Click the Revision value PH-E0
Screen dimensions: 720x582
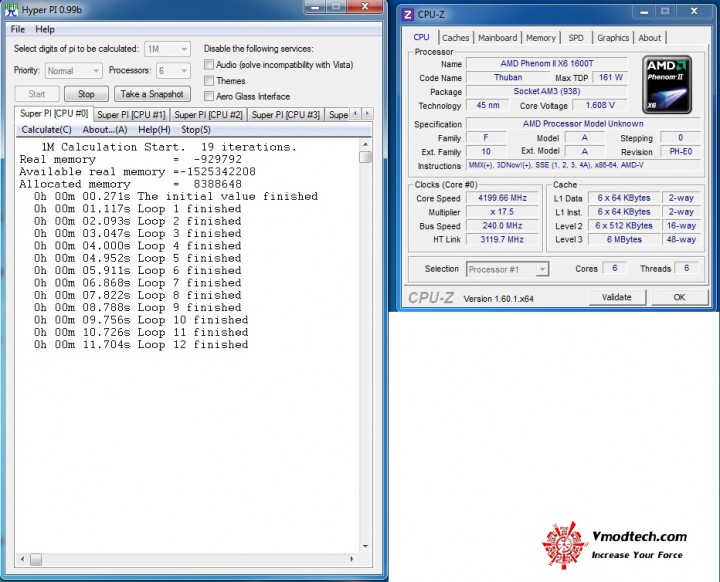pyautogui.click(x=681, y=151)
